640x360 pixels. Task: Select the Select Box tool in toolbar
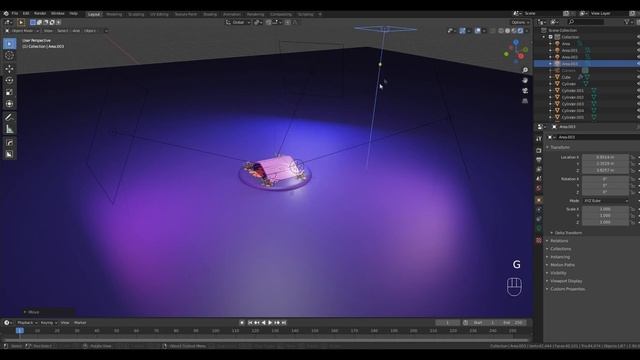pos(9,43)
